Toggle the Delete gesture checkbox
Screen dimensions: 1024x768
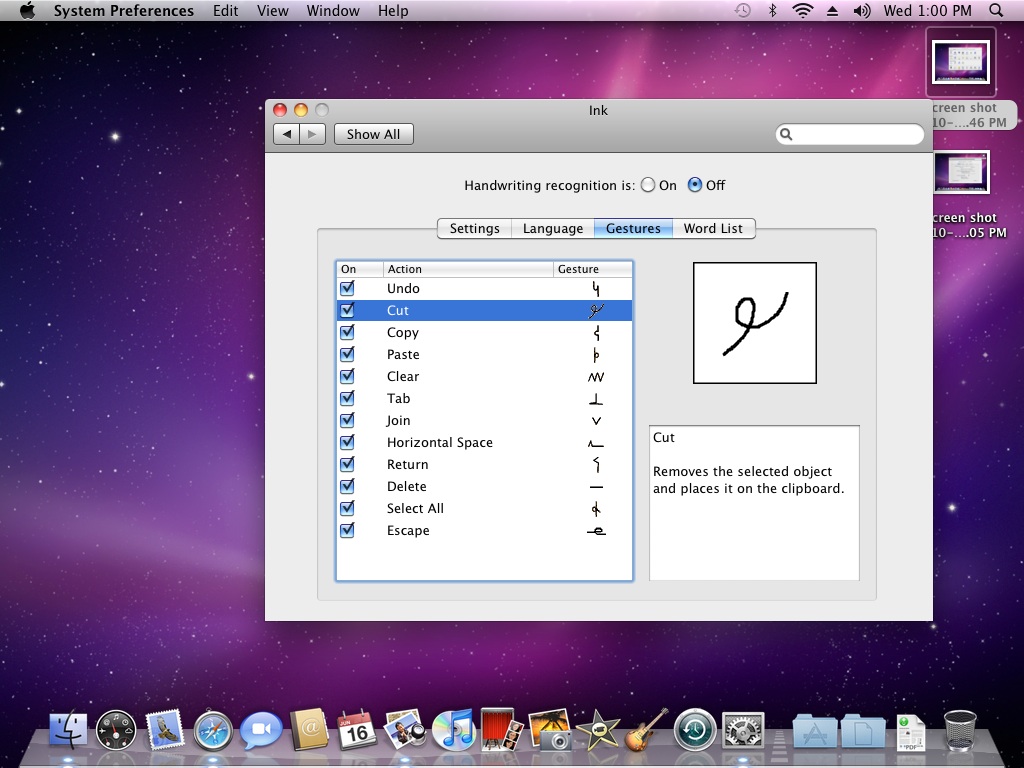(x=347, y=486)
